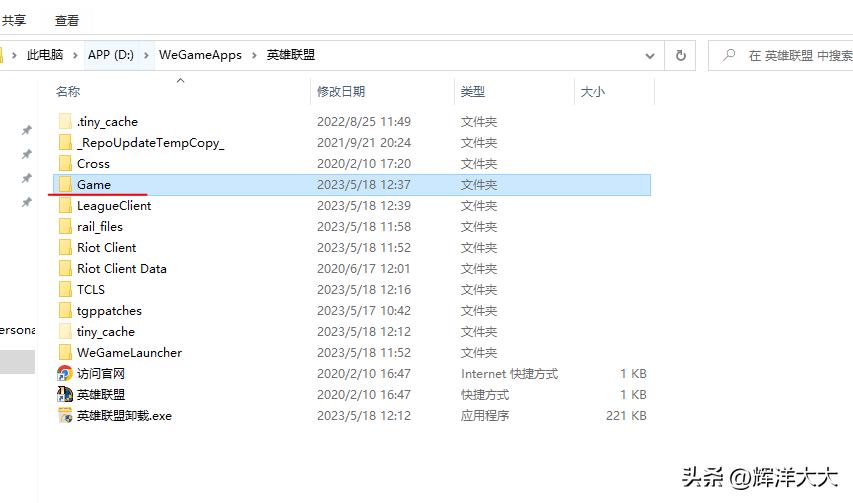The width and height of the screenshot is (853, 503).
Task: Sort by the 修改日期 column header
Action: [x=341, y=91]
